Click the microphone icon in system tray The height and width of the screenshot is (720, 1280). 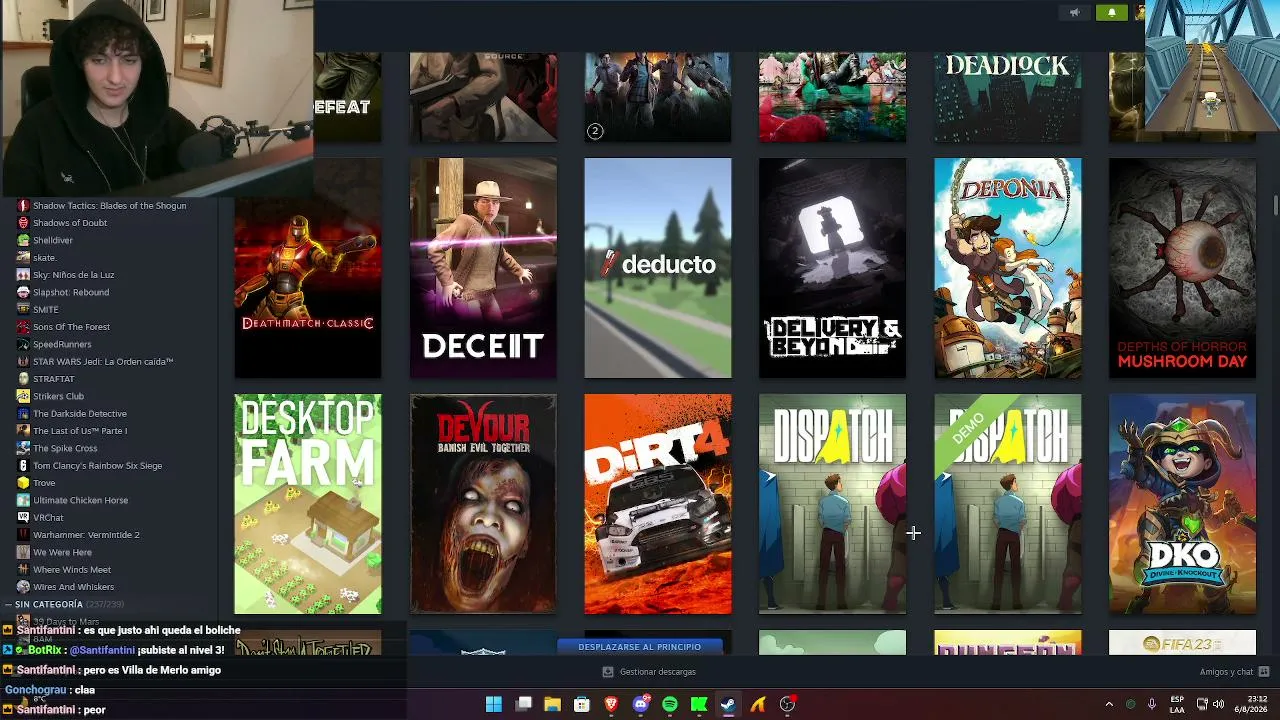click(1152, 704)
